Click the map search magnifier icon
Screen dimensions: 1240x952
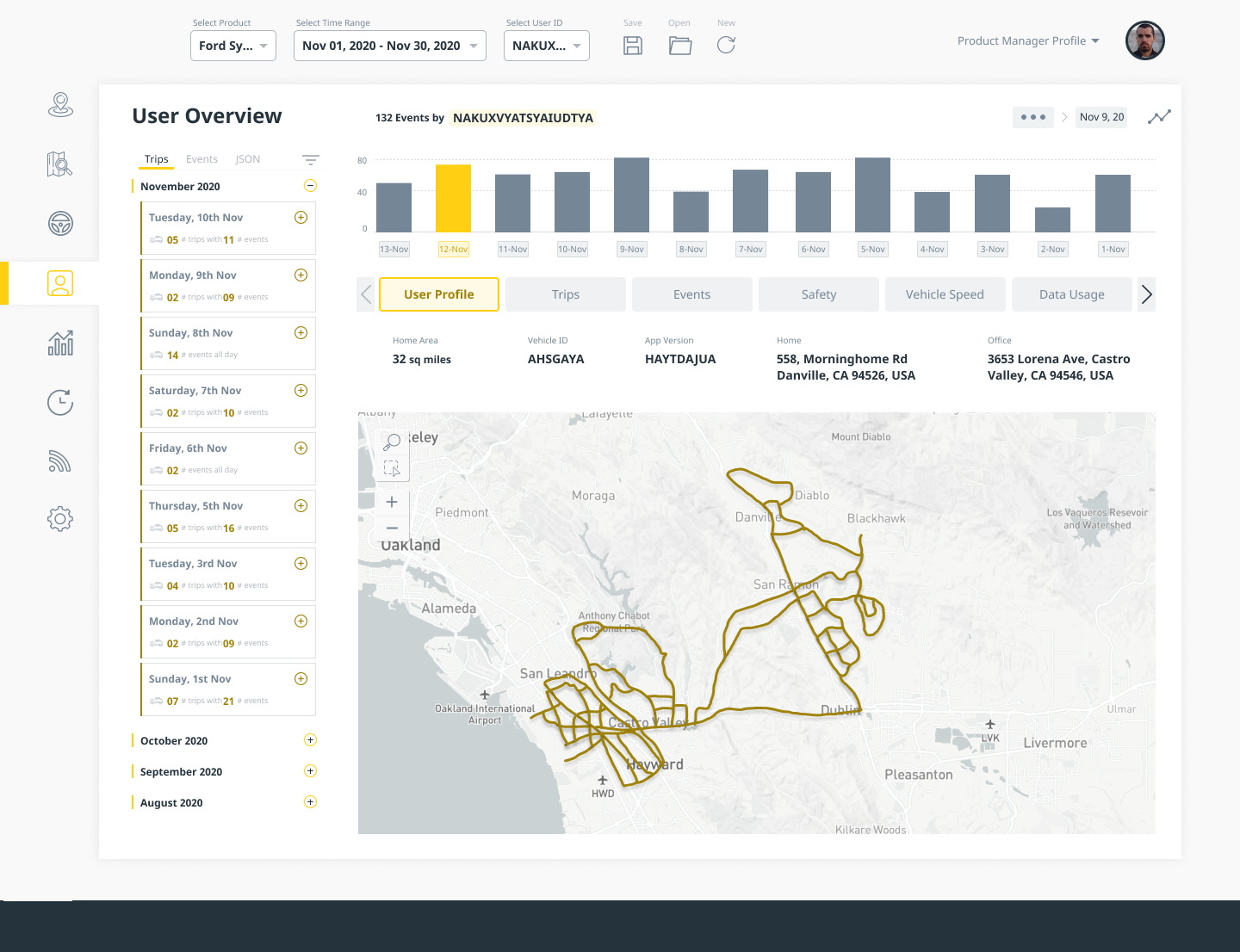pyautogui.click(x=392, y=442)
